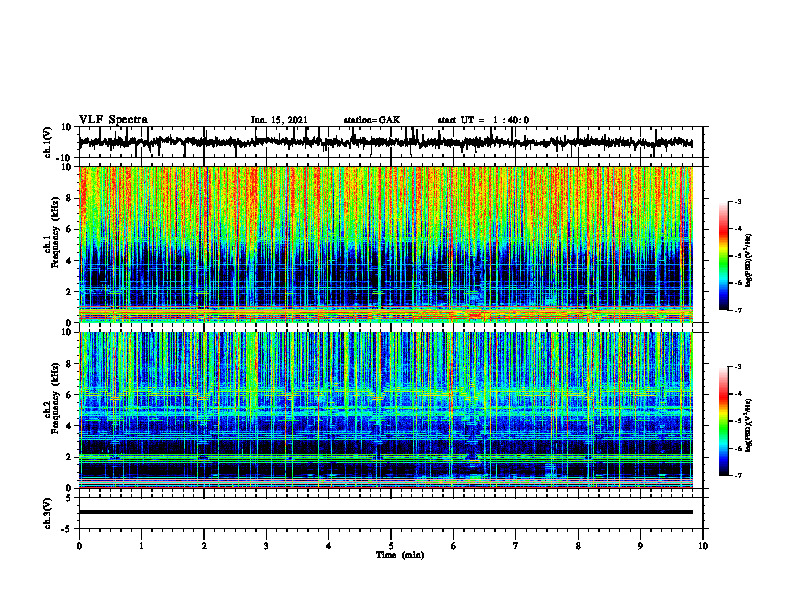
Task: Click the "2" kHz tick of ch.2 panel
Action: pos(69,457)
